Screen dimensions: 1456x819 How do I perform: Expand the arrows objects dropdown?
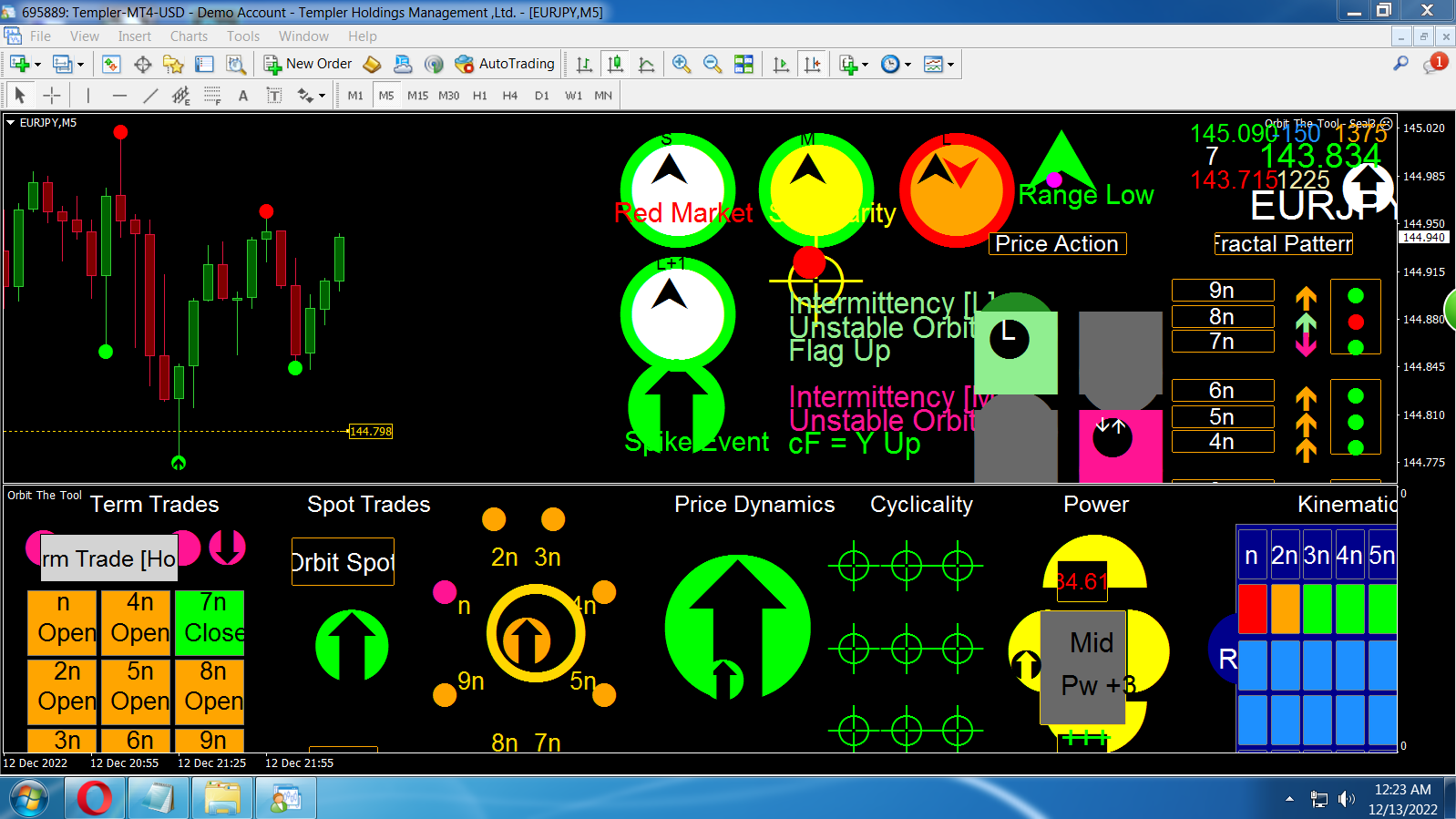tap(322, 95)
